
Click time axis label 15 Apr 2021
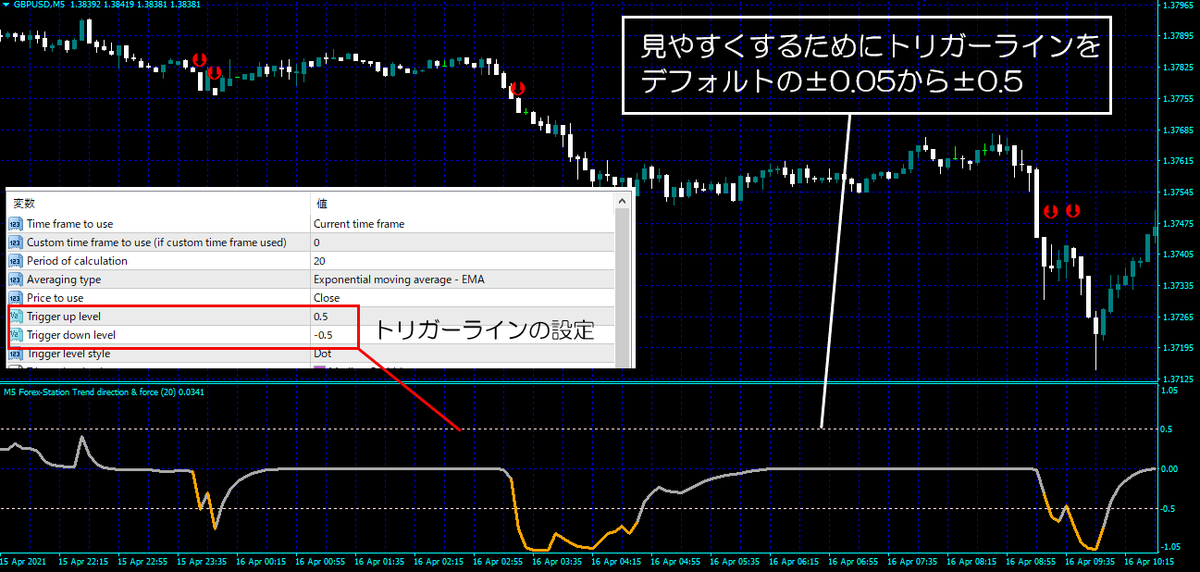point(24,562)
